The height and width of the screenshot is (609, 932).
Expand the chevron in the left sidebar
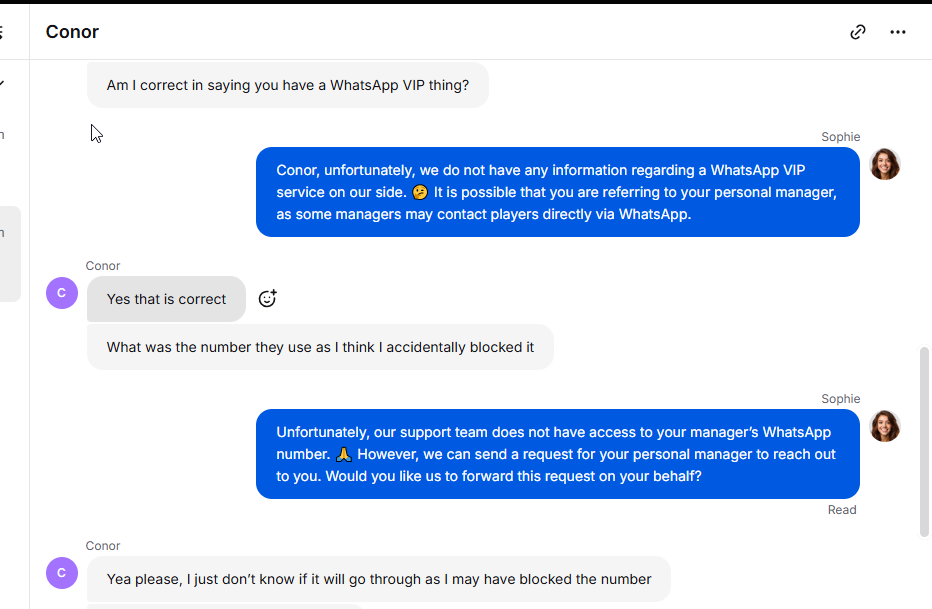2,83
